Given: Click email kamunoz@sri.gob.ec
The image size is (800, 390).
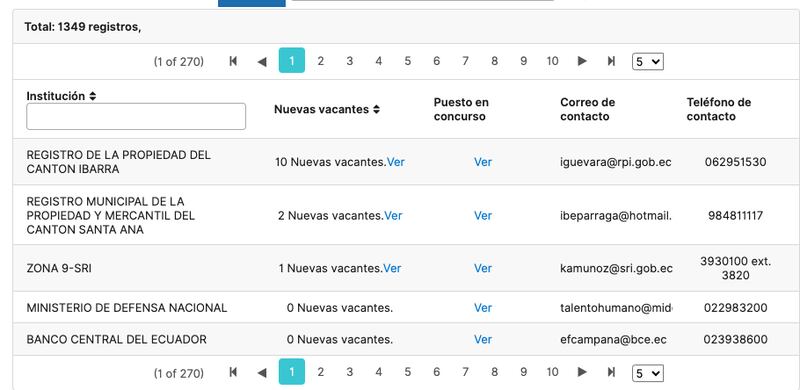Looking at the screenshot, I should click(x=616, y=269).
